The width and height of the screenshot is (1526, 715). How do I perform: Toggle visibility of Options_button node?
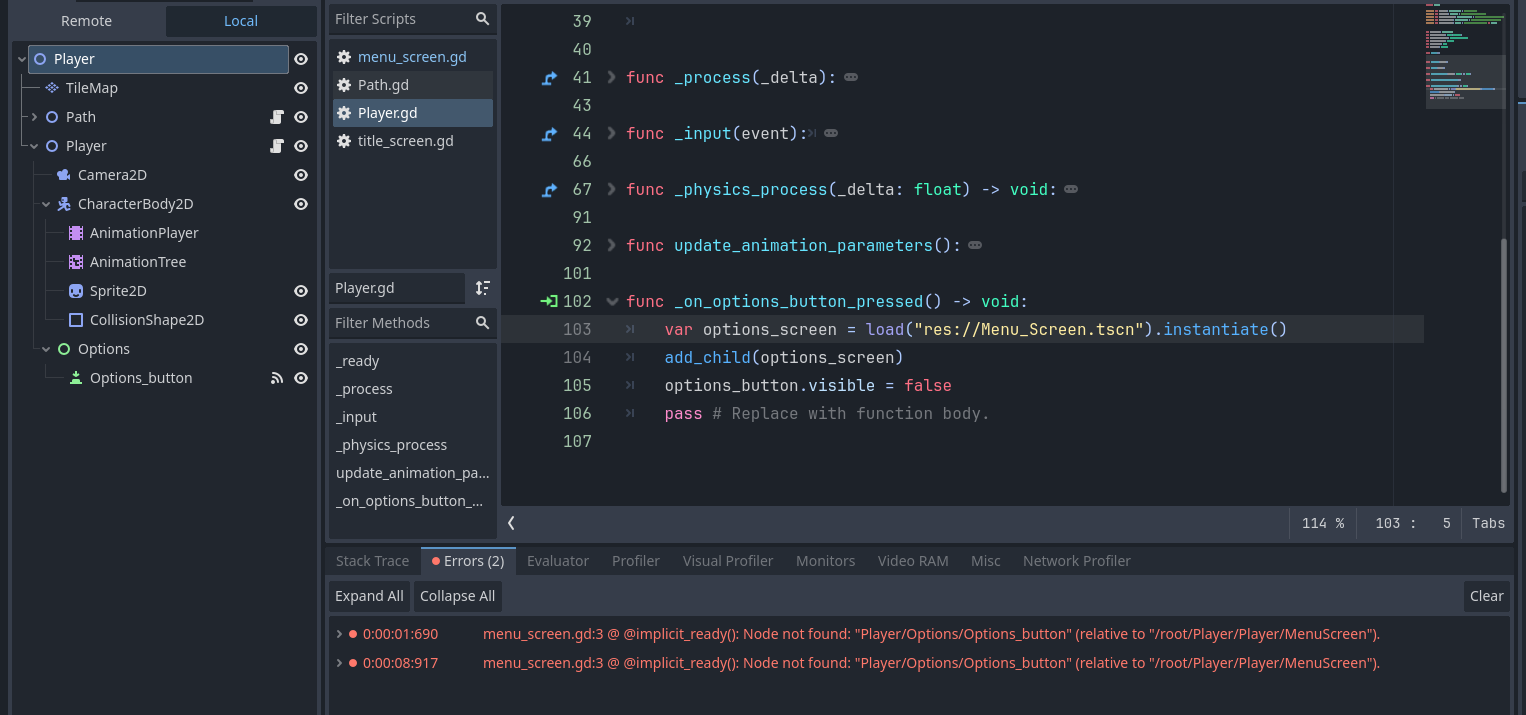300,378
